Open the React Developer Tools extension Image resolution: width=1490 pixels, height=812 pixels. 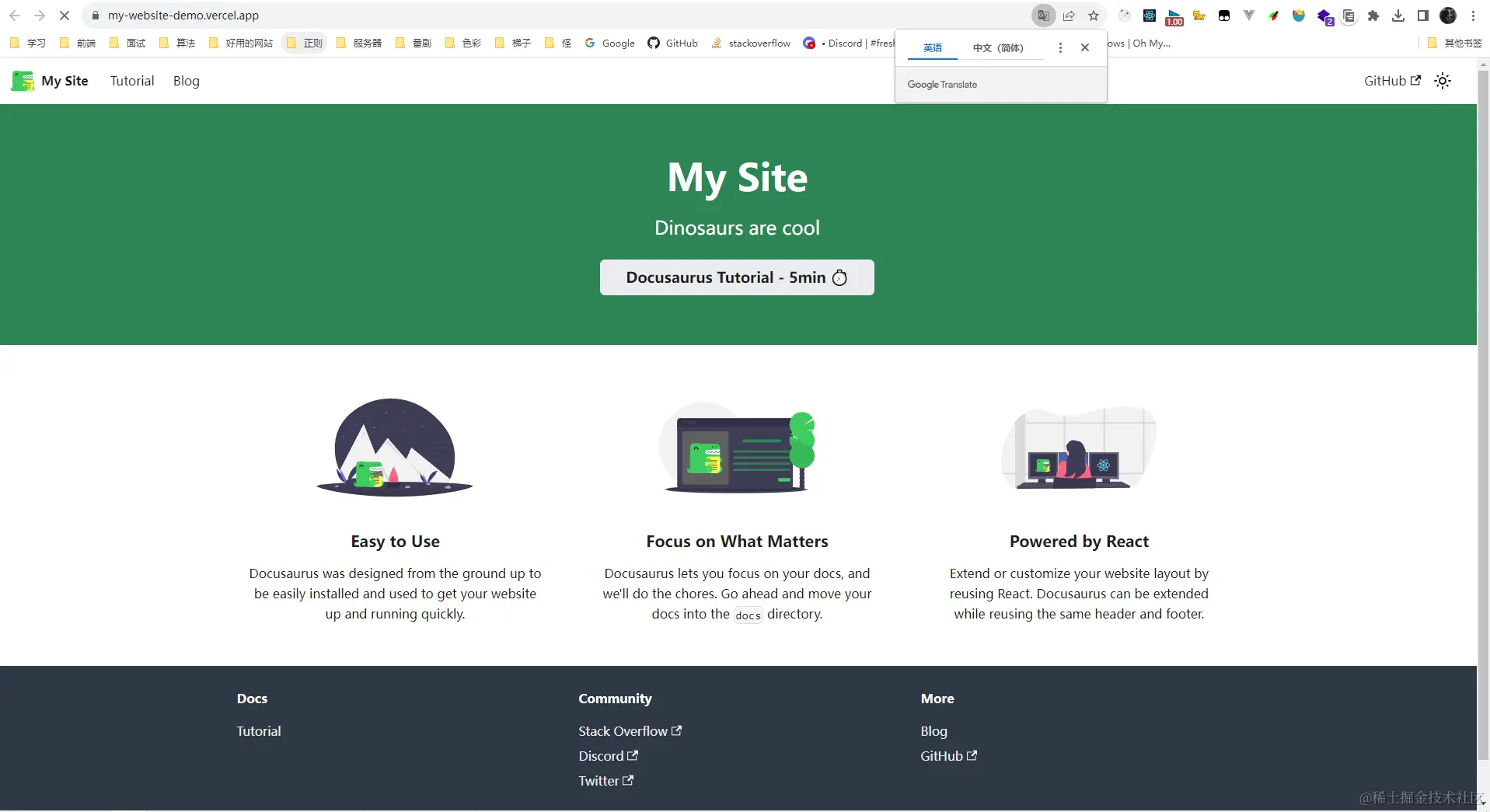click(x=1150, y=16)
